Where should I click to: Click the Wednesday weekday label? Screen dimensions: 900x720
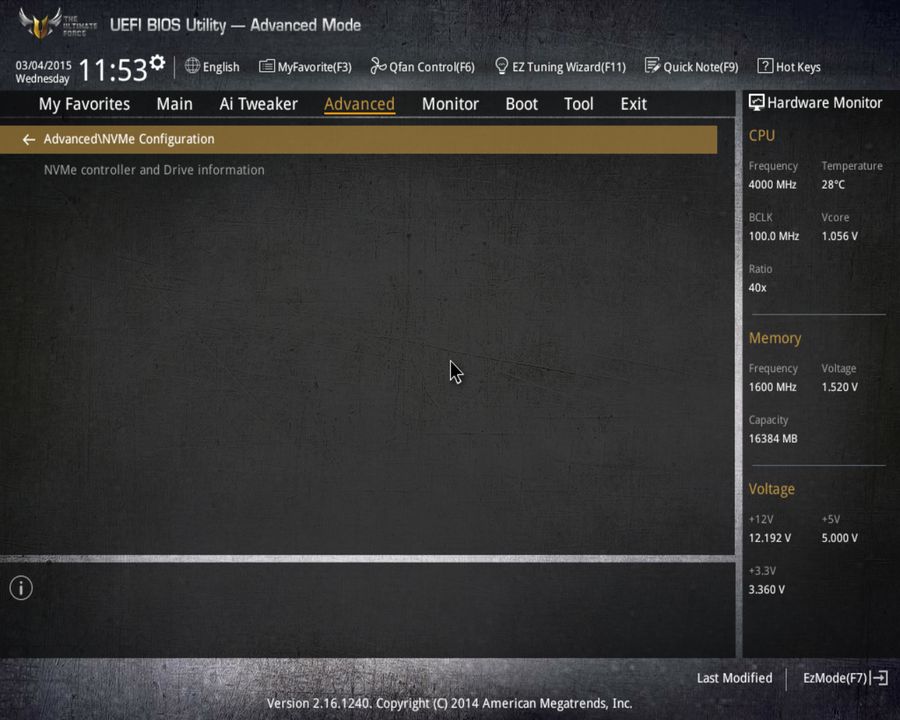(x=42, y=79)
